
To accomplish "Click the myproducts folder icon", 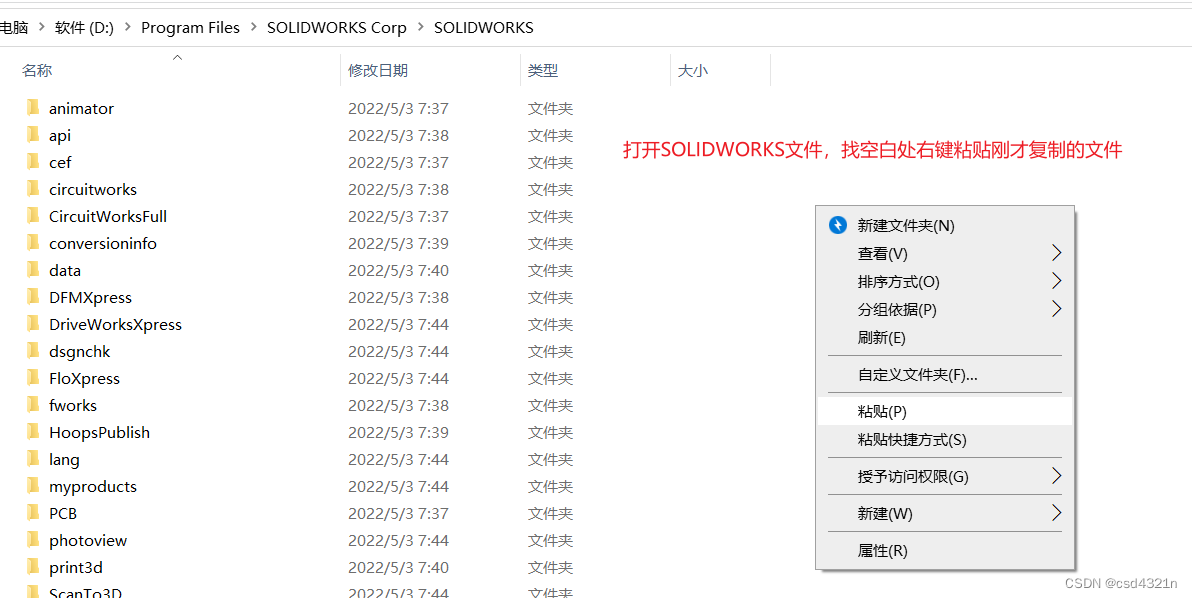I will coord(33,486).
